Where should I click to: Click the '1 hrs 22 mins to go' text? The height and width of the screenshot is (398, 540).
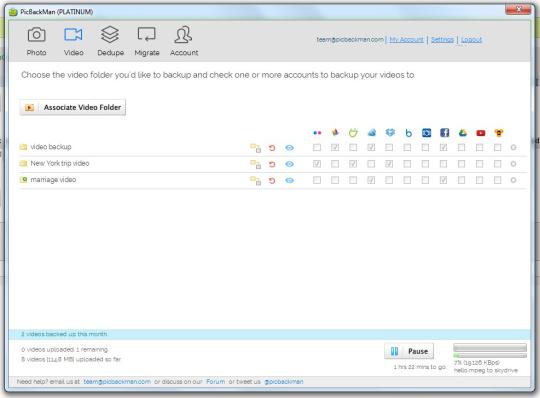coord(420,367)
